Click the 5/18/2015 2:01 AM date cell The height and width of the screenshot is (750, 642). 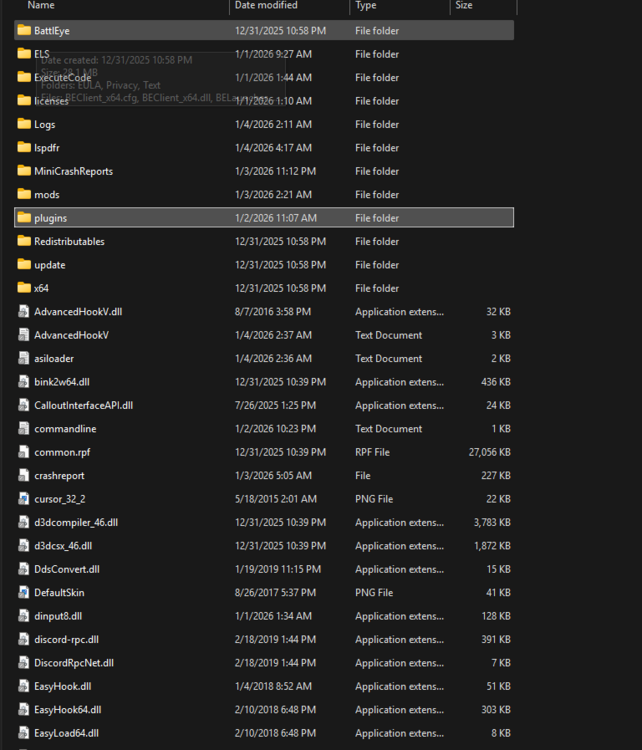(x=275, y=499)
